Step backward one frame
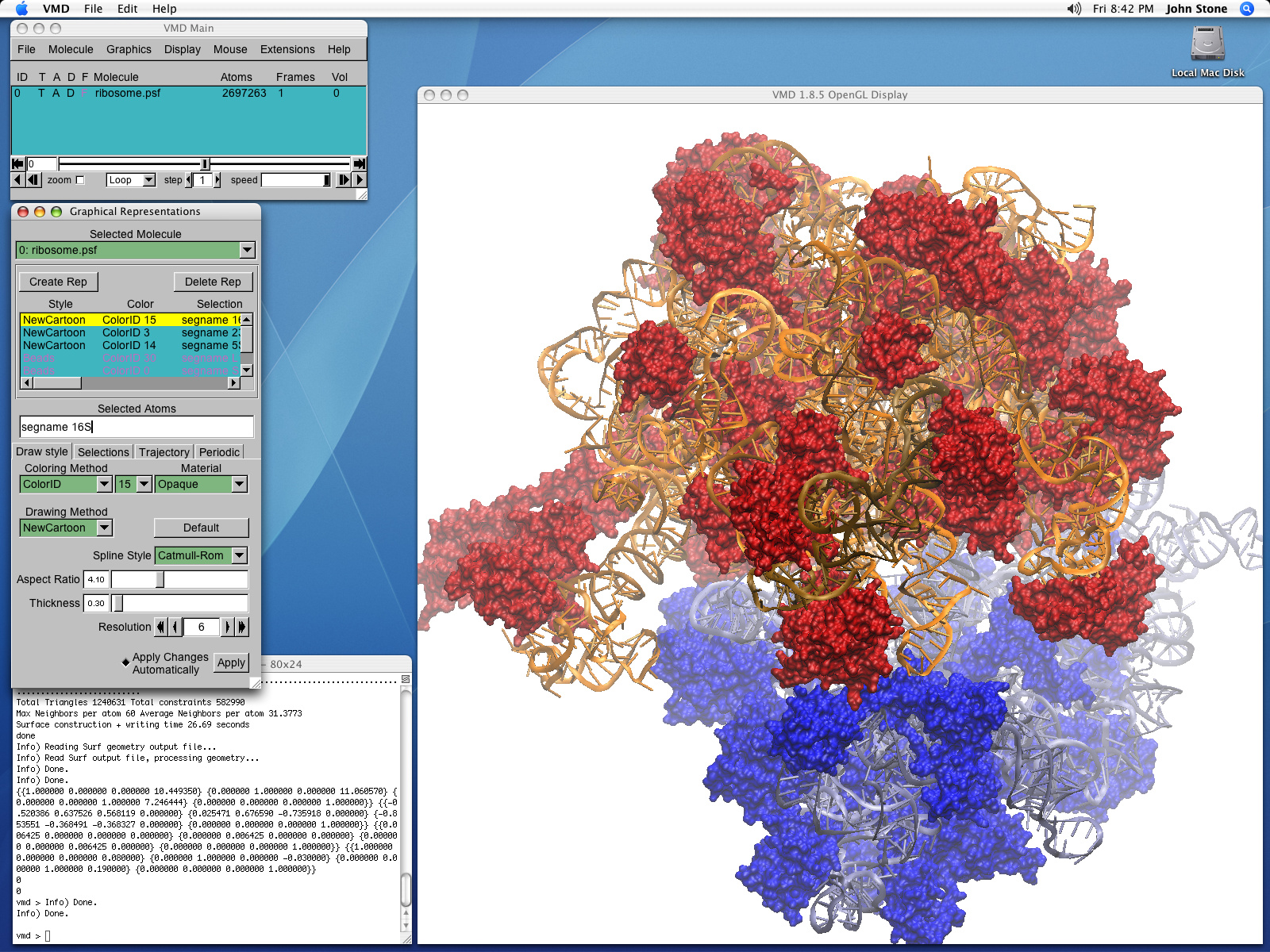Screen dimensions: 1270x952 (33, 180)
